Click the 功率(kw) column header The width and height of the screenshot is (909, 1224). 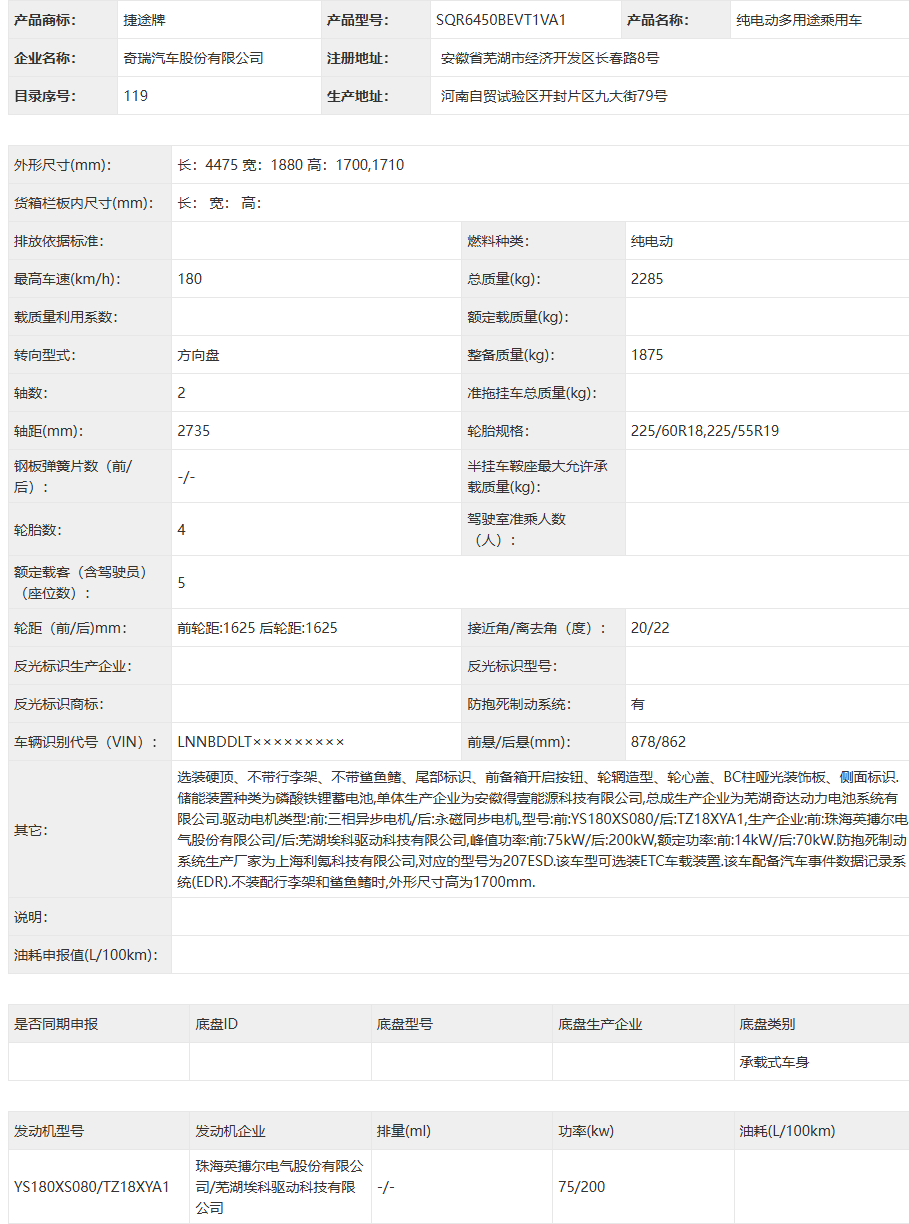point(586,1131)
